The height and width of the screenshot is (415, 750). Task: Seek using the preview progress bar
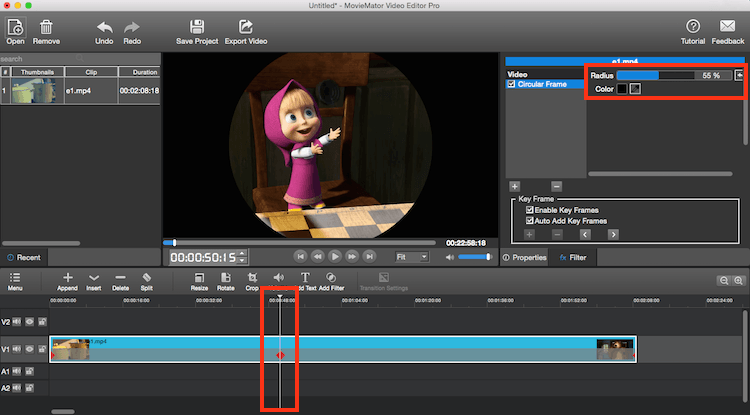(x=299, y=243)
